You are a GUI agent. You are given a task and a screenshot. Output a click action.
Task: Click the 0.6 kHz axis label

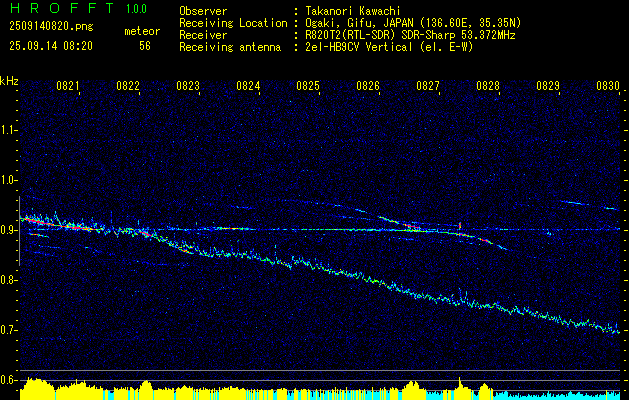pyautogui.click(x=7, y=380)
